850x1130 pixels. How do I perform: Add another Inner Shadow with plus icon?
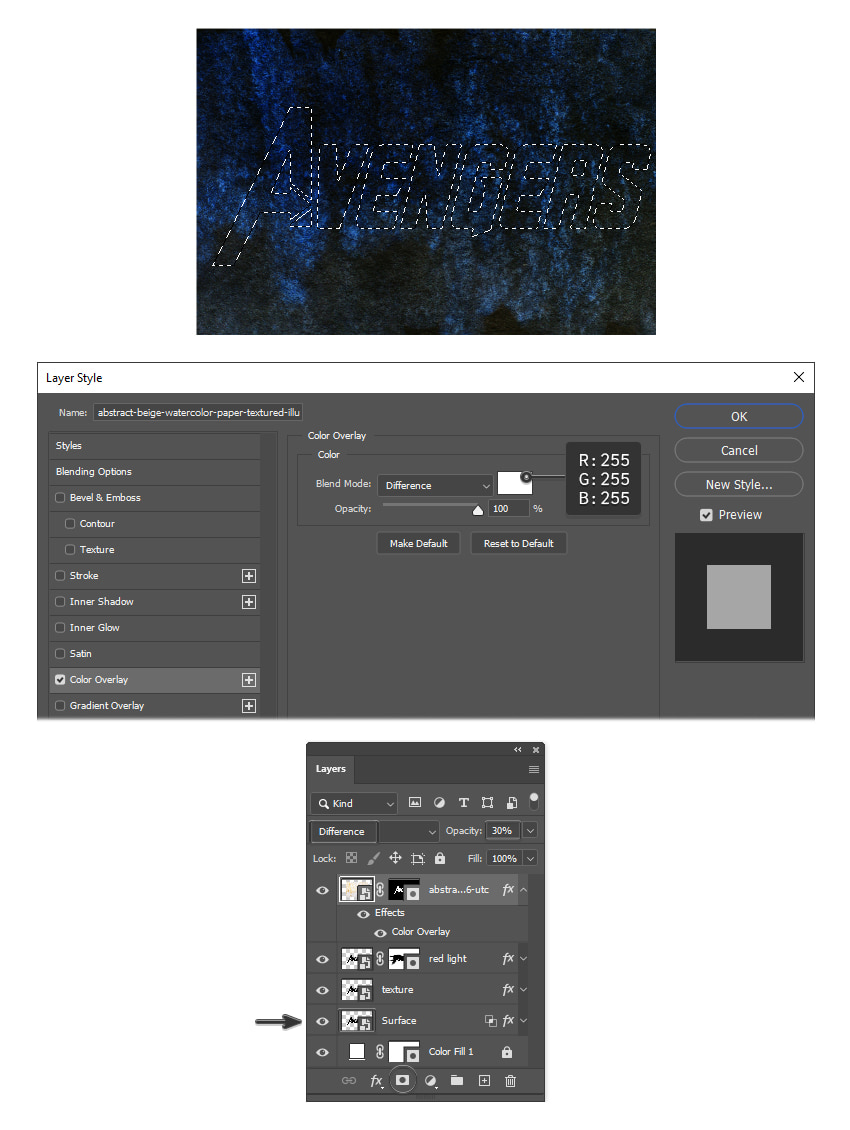tap(249, 602)
